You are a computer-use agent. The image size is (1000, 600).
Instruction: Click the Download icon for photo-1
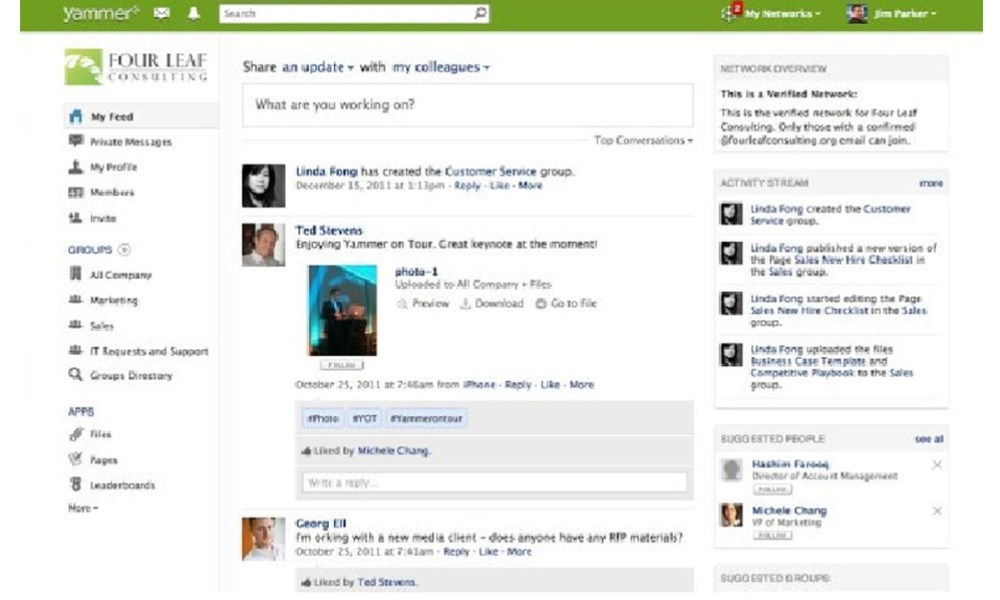coord(466,304)
